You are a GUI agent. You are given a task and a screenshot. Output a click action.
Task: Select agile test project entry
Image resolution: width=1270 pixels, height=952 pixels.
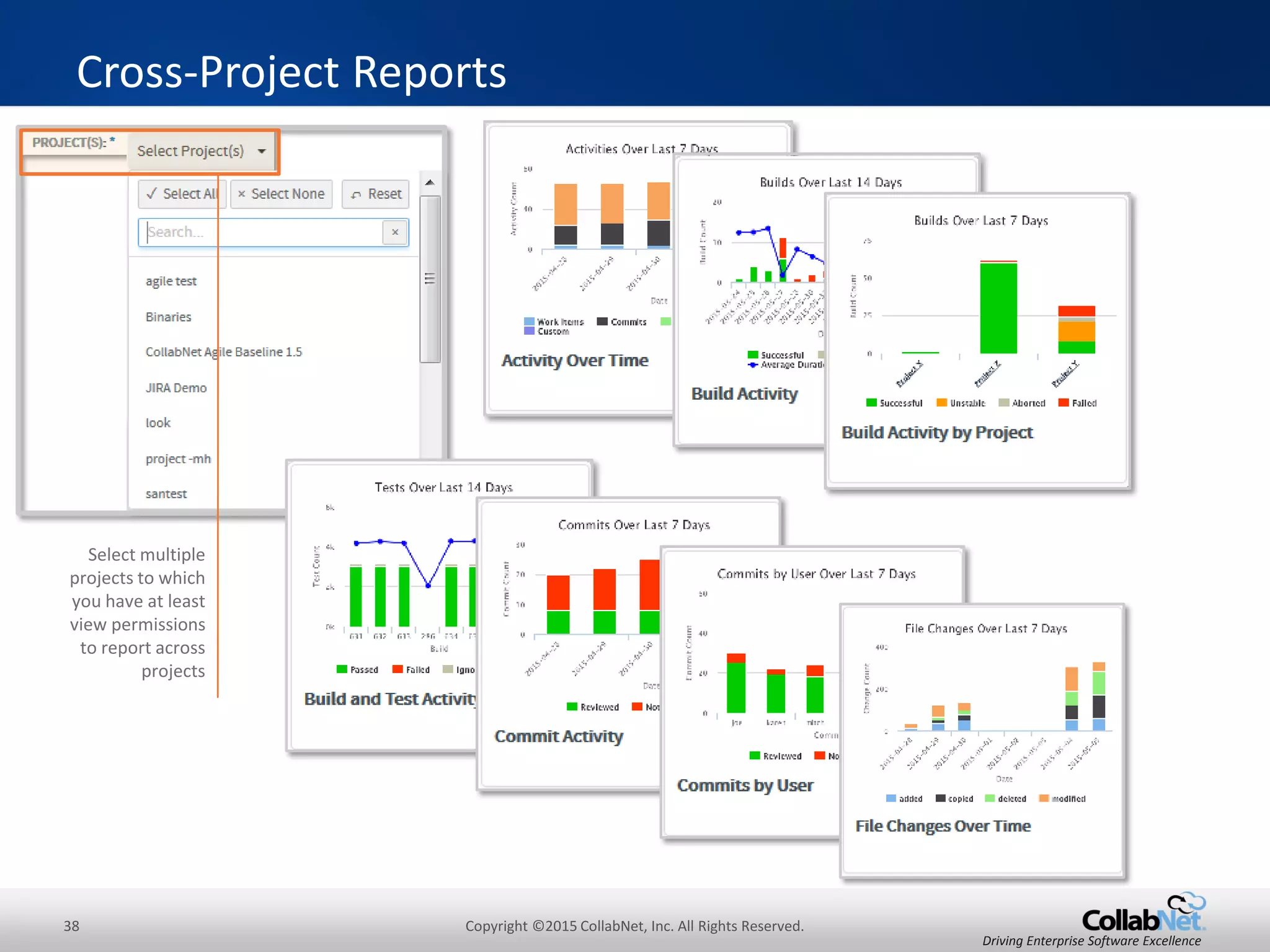click(x=171, y=281)
